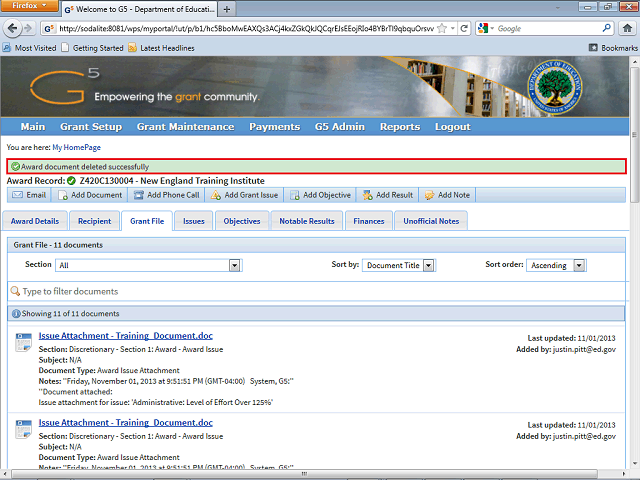
Task: Open the Firefox menu button dropdown
Action: 29,5
